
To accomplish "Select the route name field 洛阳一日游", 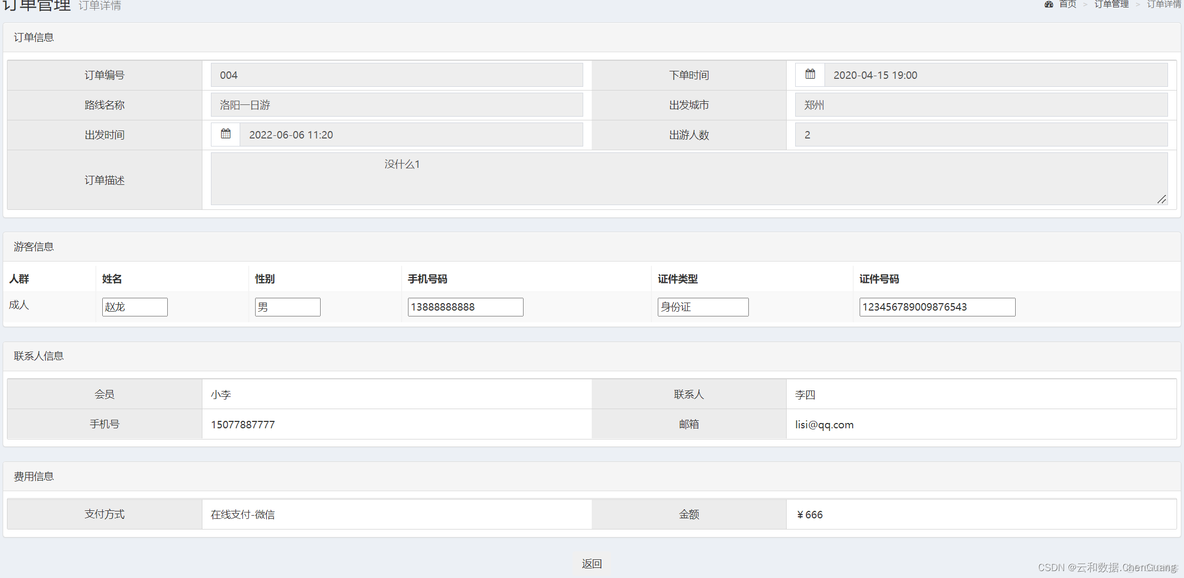I will [x=395, y=104].
